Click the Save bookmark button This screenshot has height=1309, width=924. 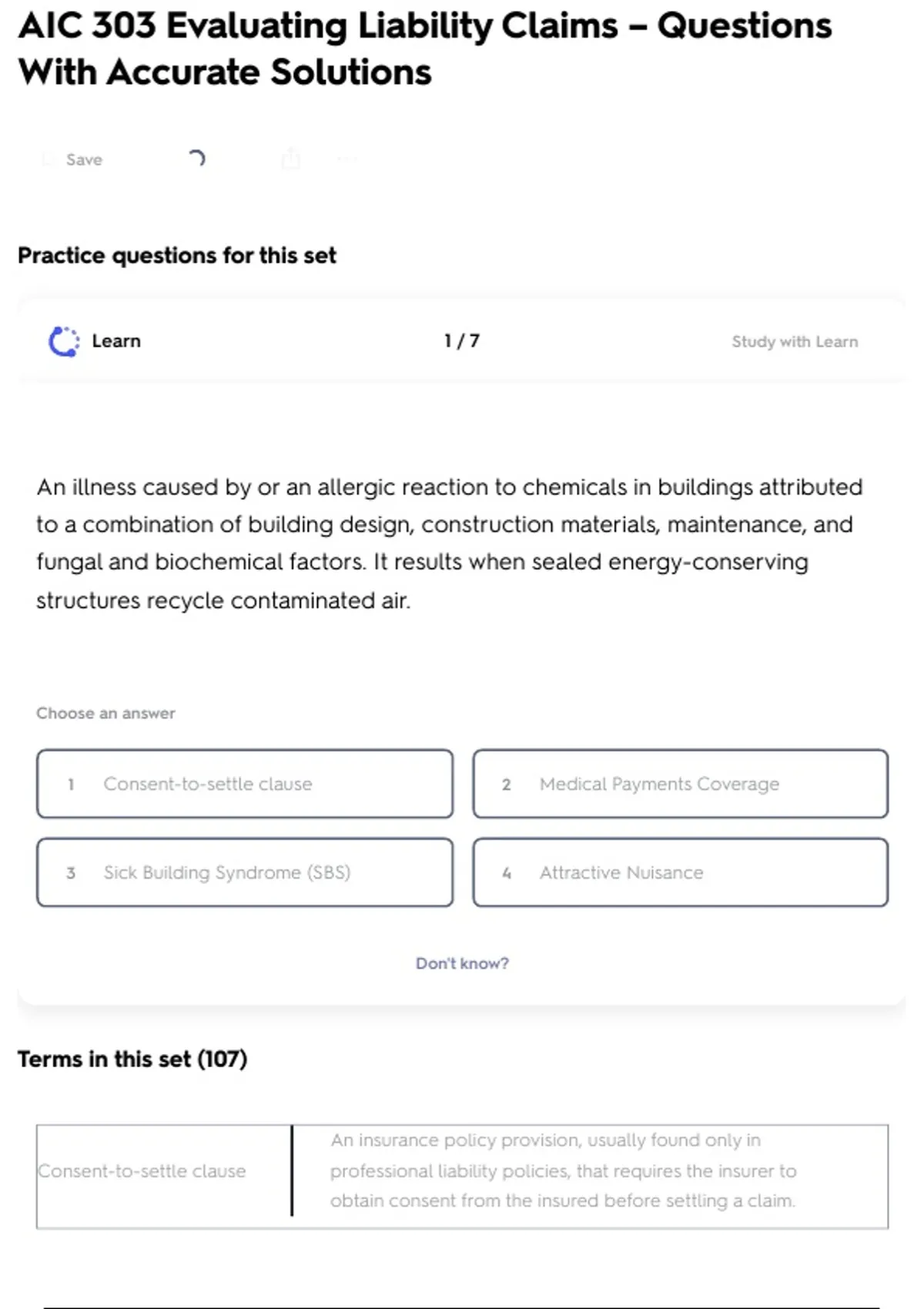(x=74, y=159)
